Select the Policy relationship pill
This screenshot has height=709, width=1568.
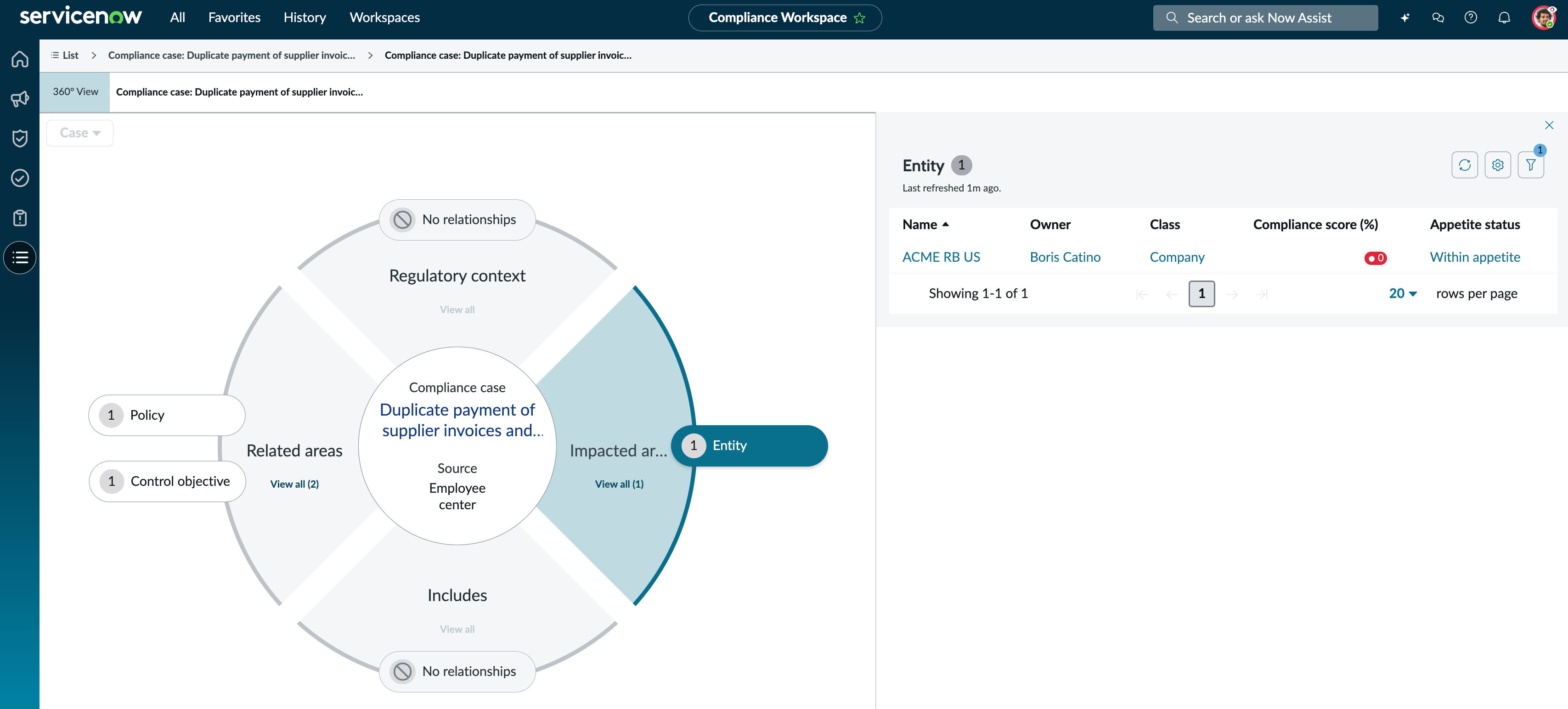click(x=167, y=416)
